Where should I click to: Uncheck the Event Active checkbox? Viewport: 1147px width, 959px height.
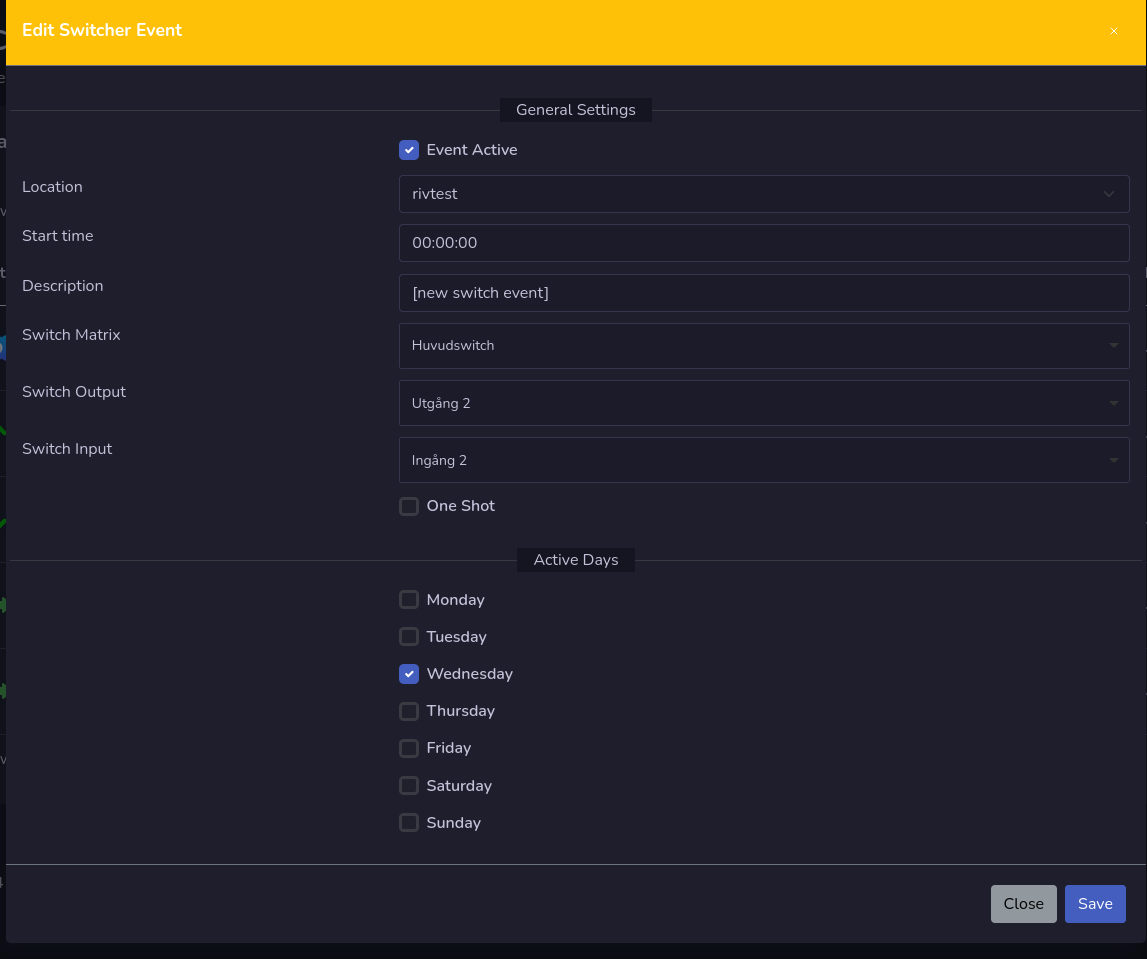[409, 150]
